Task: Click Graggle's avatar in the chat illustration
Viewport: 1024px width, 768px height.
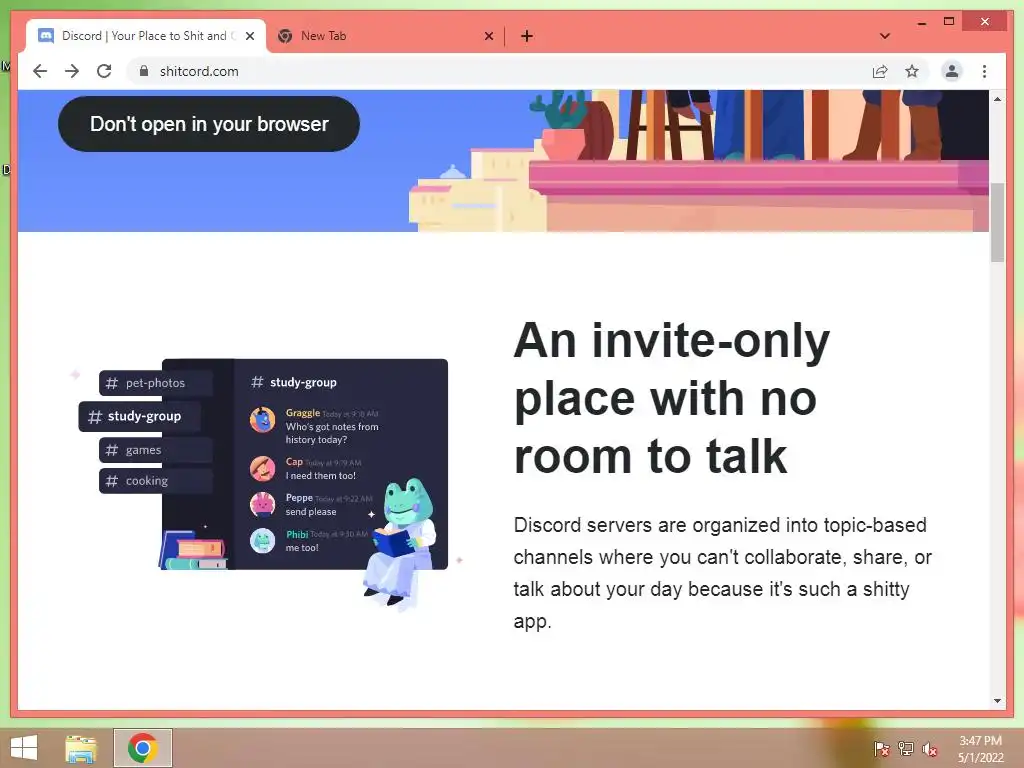Action: 263,420
